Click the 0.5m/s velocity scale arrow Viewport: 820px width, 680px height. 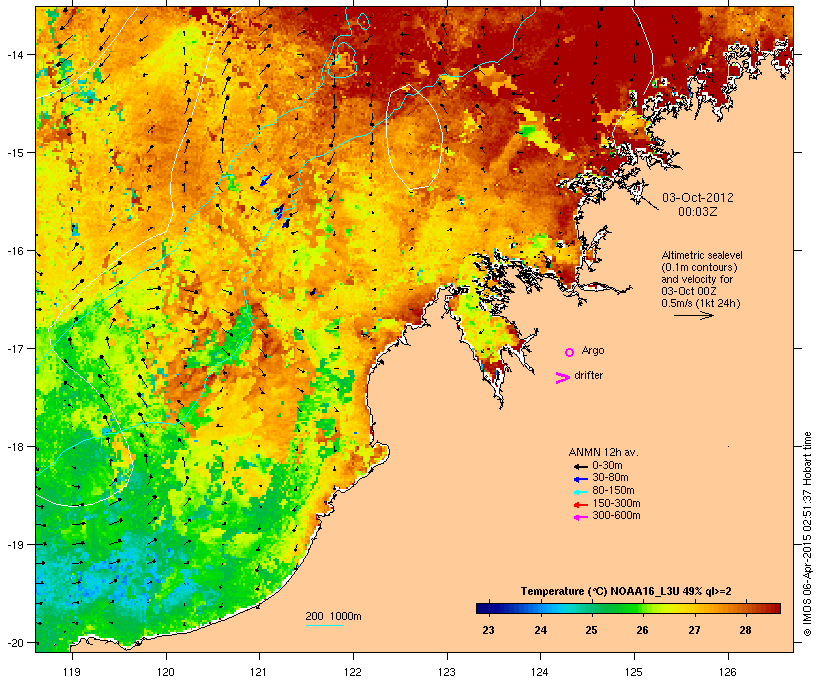pos(693,315)
